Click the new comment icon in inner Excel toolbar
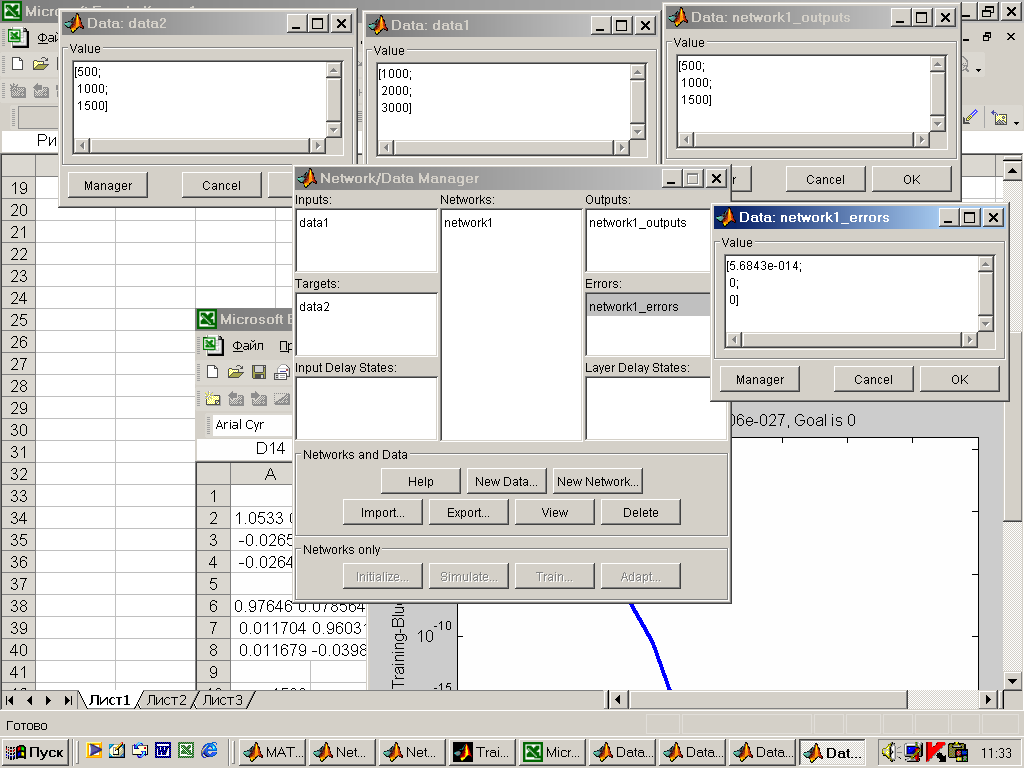Image resolution: width=1024 pixels, height=768 pixels. pyautogui.click(x=212, y=398)
